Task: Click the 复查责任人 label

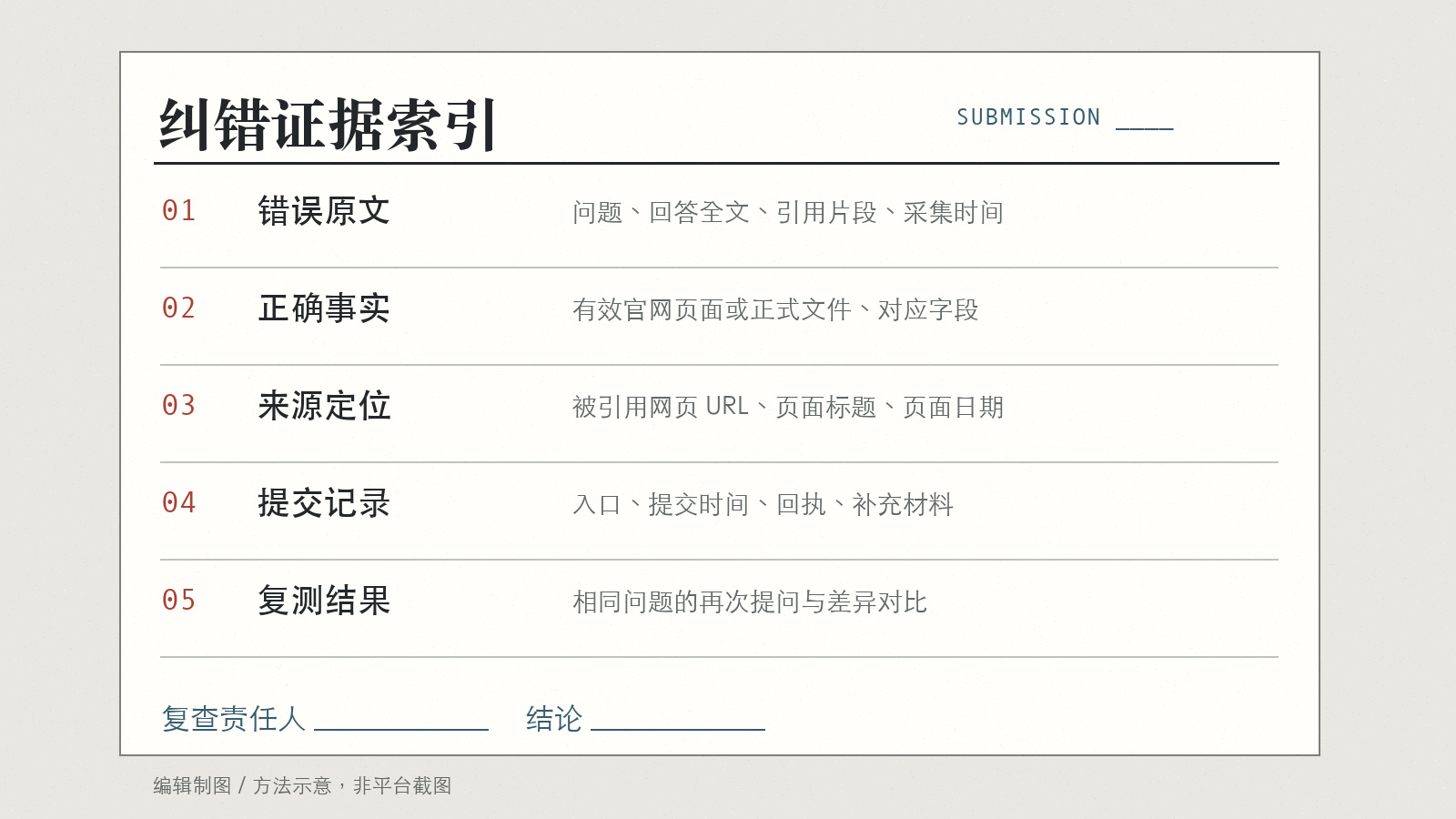Action: click(234, 719)
